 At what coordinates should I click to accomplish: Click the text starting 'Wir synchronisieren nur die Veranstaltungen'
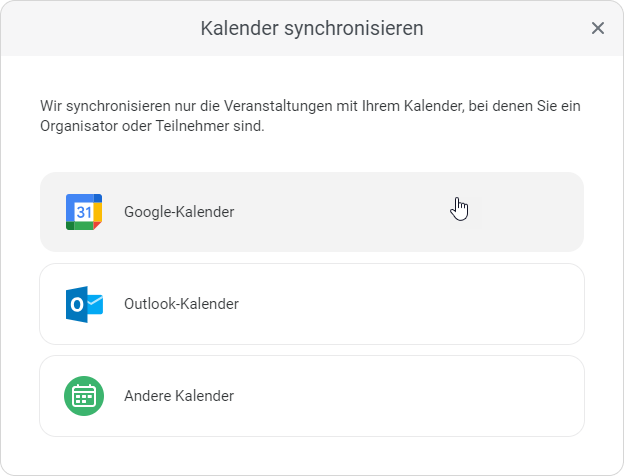tap(310, 116)
